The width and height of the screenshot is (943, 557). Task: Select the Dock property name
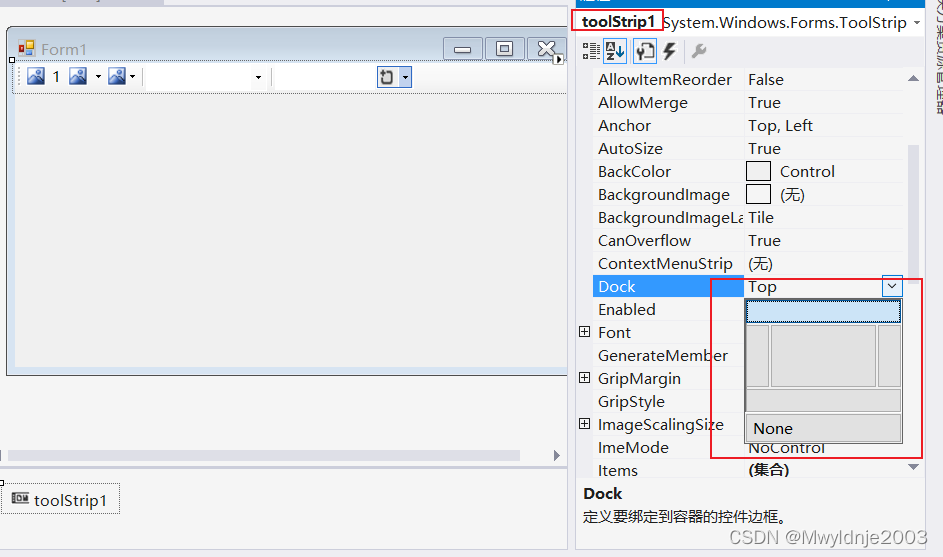pyautogui.click(x=616, y=286)
